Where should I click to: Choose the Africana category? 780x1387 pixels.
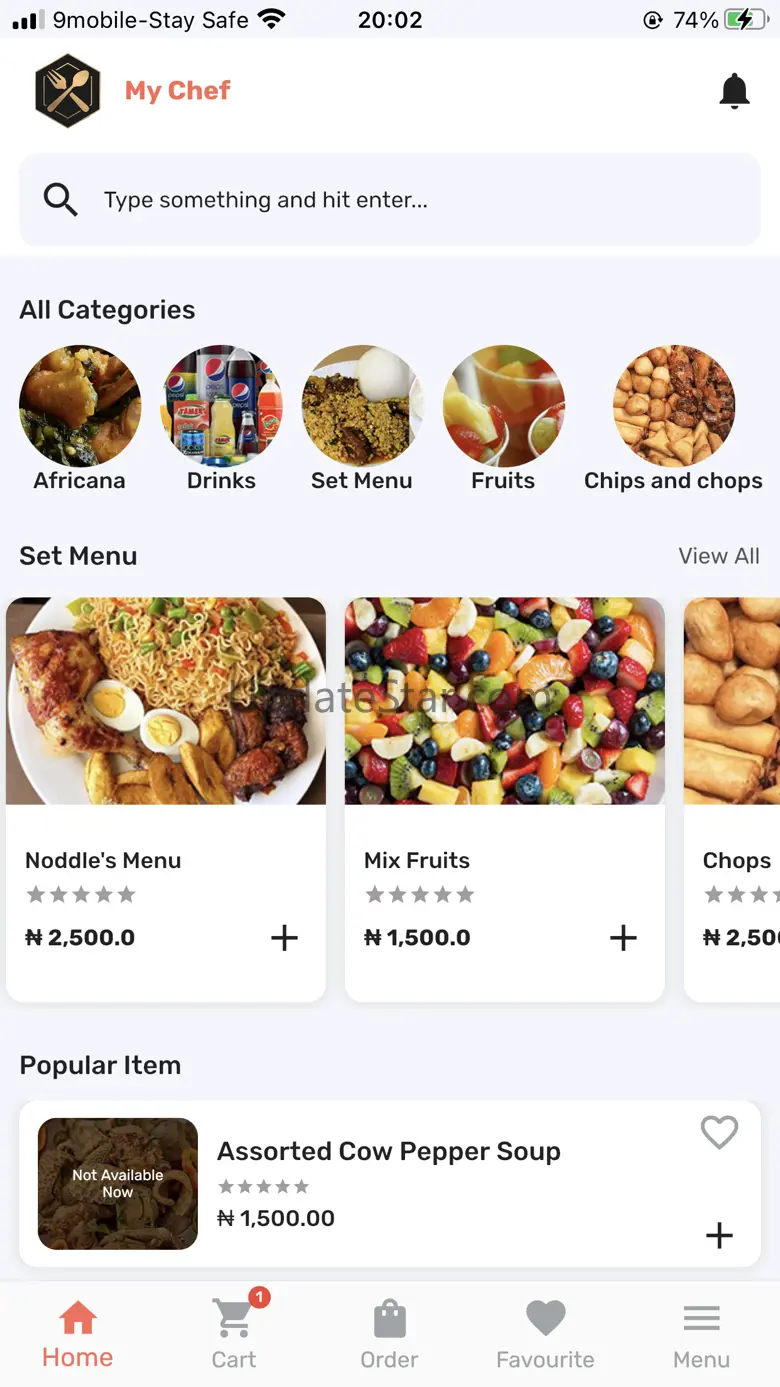[80, 407]
